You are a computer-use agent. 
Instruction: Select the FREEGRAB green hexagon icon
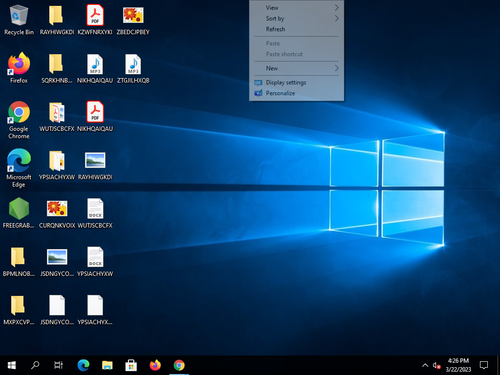(x=19, y=213)
